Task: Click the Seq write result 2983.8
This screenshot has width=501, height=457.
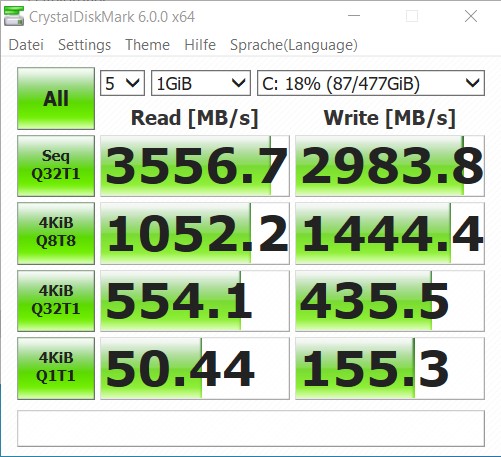Action: coord(390,166)
